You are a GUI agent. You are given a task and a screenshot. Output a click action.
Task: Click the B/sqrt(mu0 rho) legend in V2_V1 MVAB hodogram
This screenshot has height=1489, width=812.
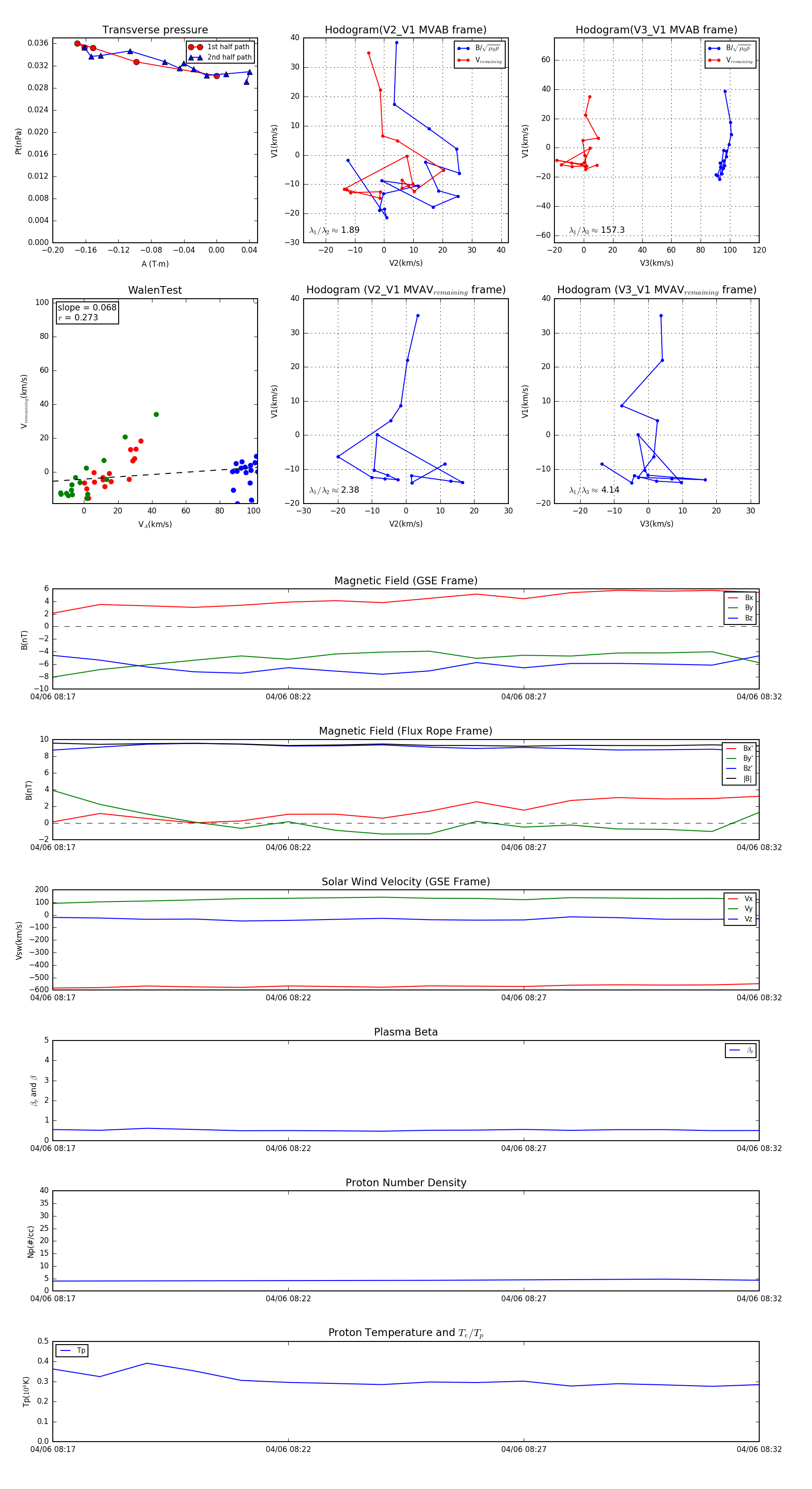tap(480, 49)
